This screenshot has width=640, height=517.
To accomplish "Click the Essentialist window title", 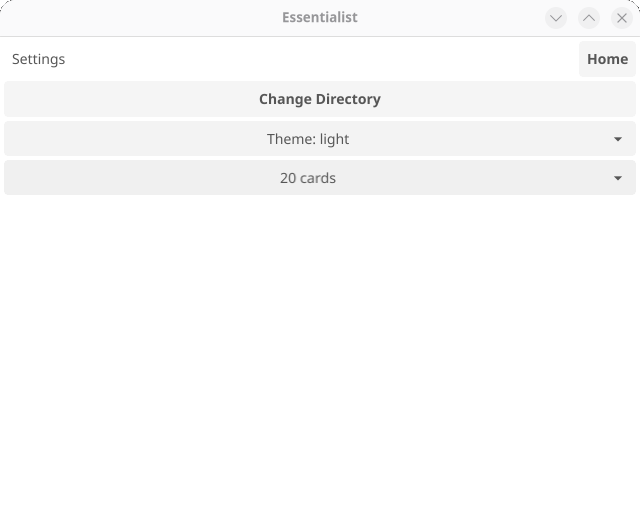I will [x=320, y=18].
